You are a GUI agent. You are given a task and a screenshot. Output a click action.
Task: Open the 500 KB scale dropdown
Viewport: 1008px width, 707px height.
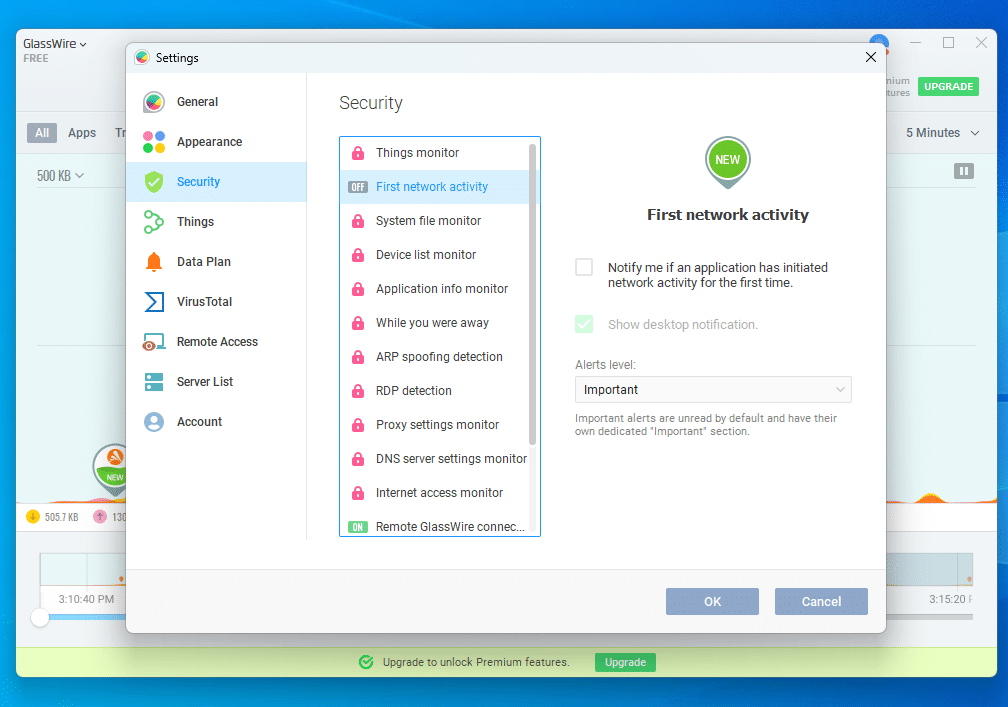point(60,176)
